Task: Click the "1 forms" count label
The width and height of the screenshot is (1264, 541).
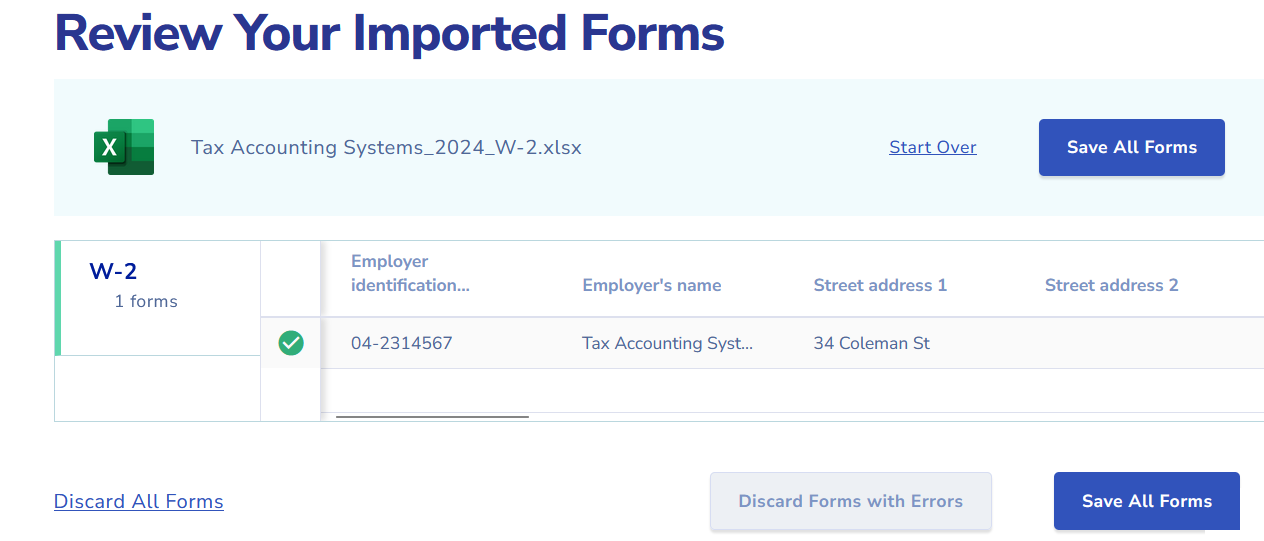Action: (146, 301)
